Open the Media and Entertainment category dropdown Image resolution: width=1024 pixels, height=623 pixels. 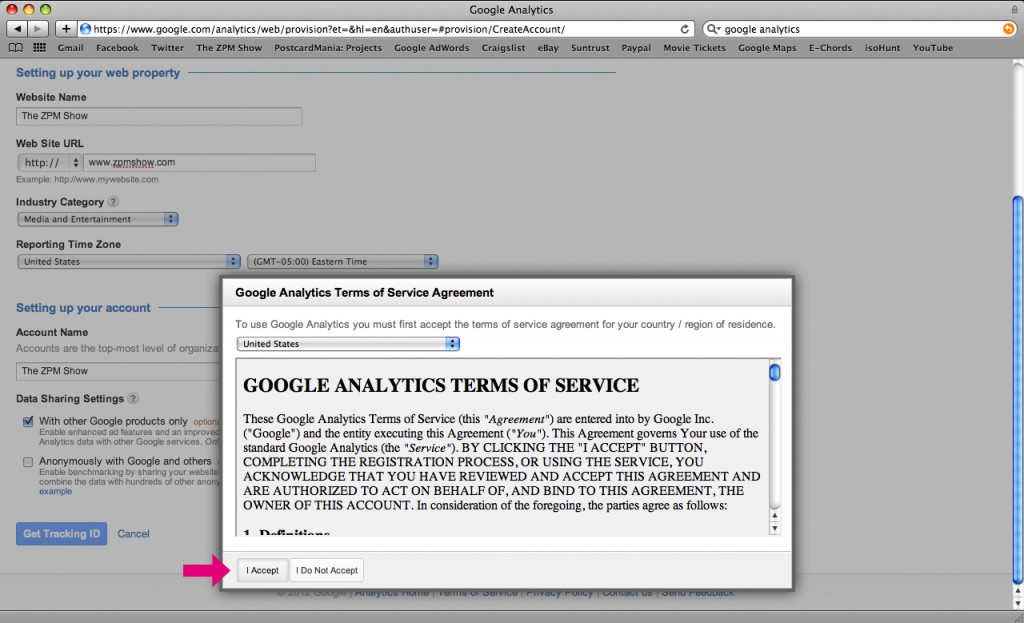coord(97,219)
